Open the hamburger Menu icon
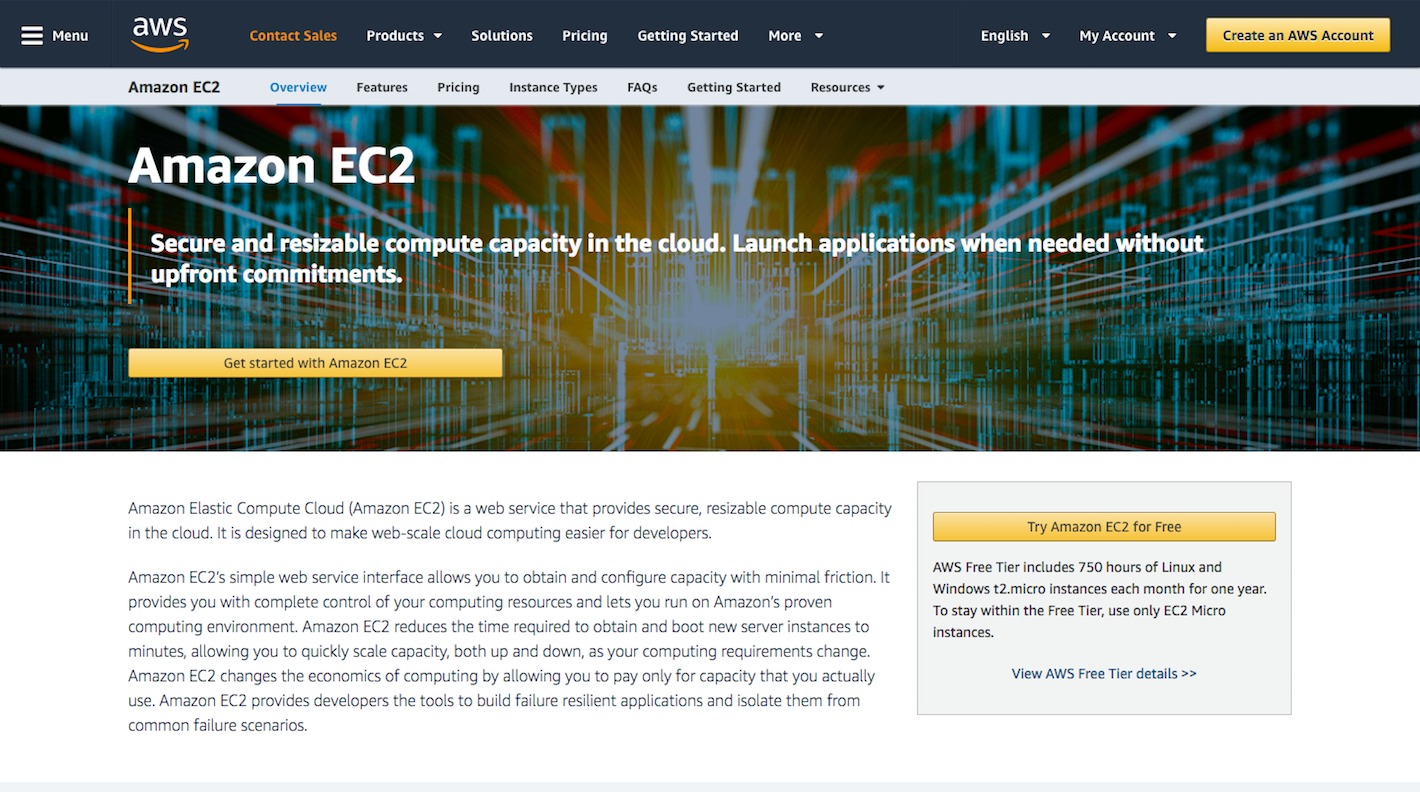Screen dimensions: 1420x792 pos(32,35)
